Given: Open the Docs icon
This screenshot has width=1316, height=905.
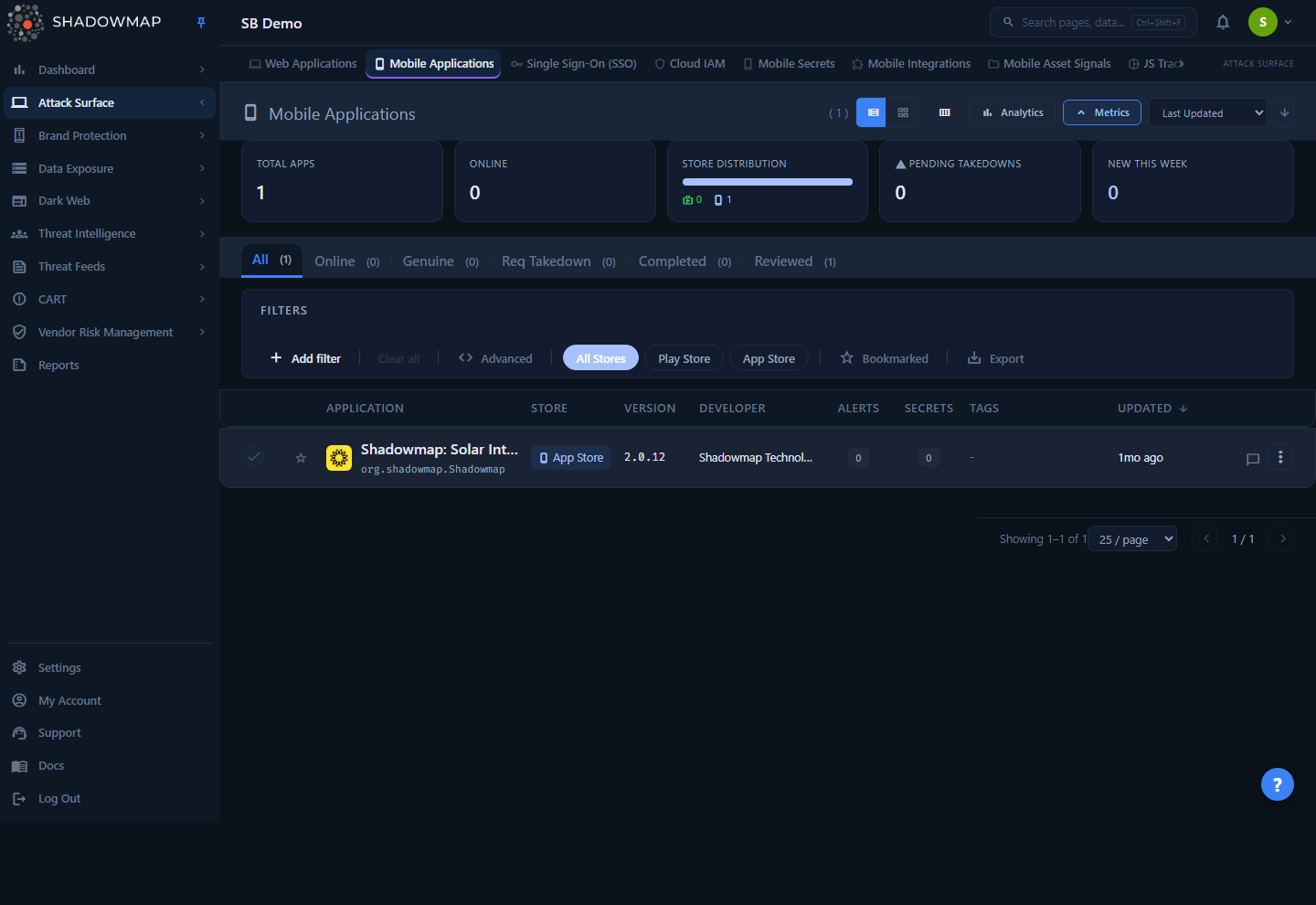Looking at the screenshot, I should pyautogui.click(x=19, y=766).
